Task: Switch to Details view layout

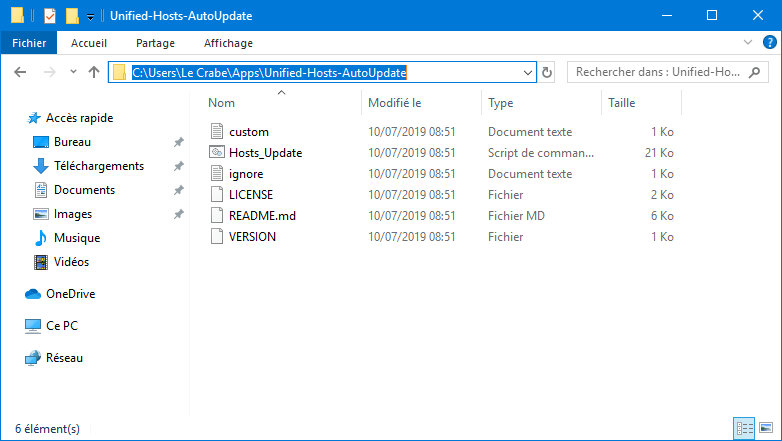Action: coord(744,428)
